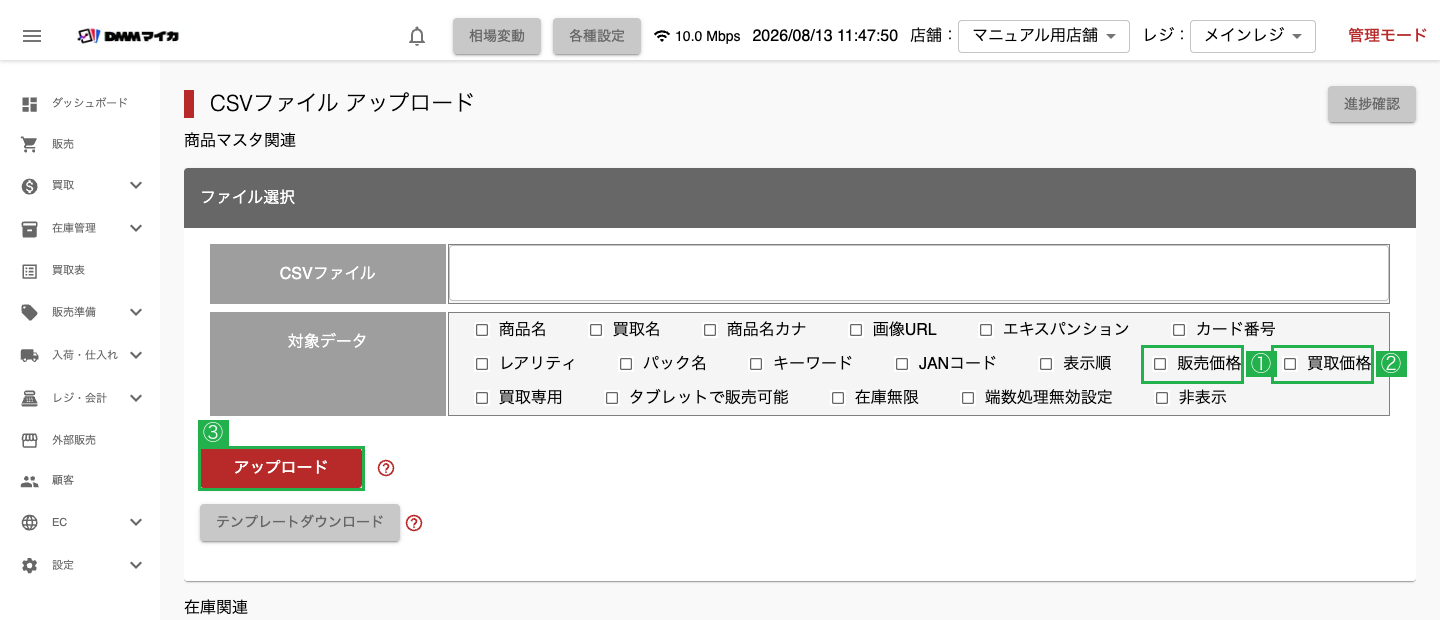
Task: Click the 進捗確認 button
Action: [x=1372, y=104]
